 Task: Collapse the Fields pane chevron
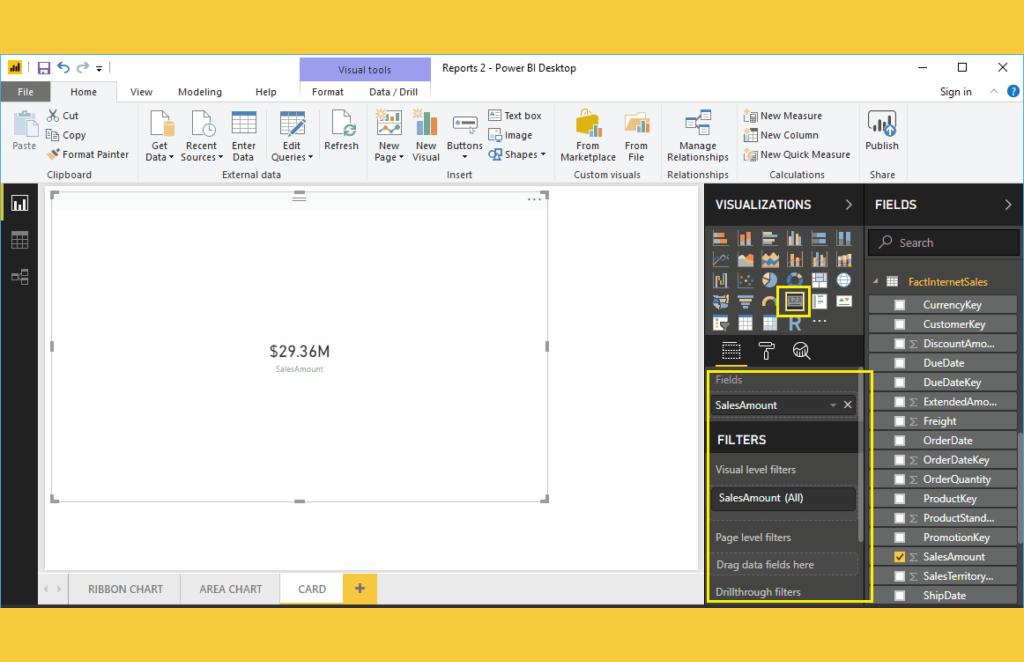(1008, 204)
